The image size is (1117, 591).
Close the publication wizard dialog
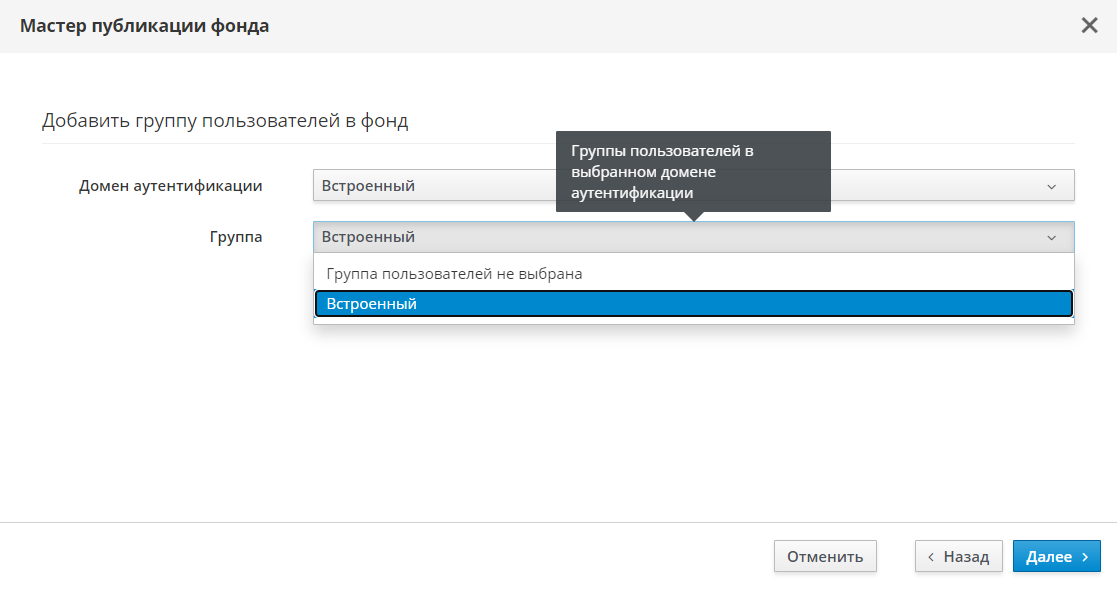pyautogui.click(x=1089, y=26)
